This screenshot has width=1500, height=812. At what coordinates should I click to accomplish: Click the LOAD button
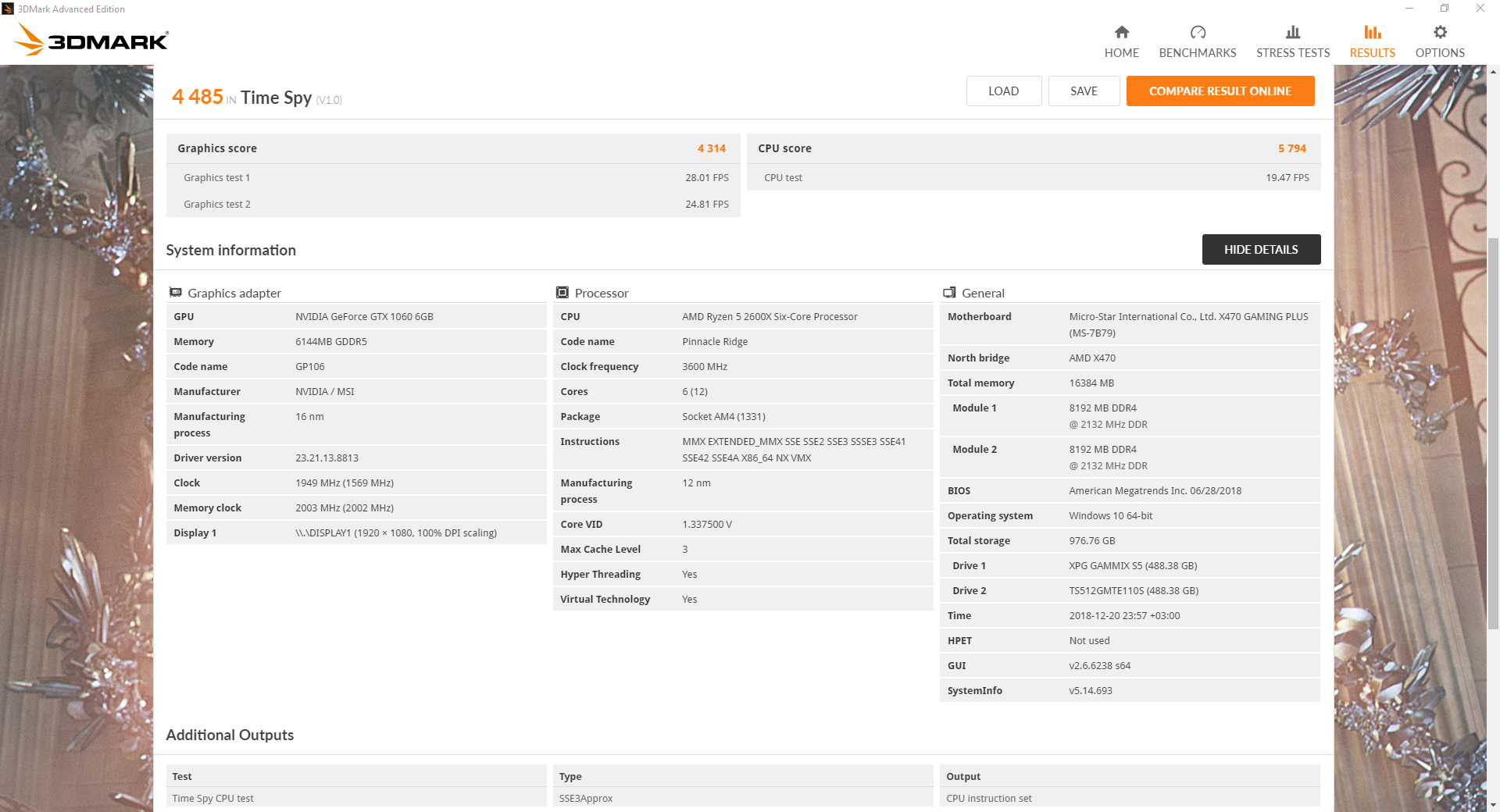pyautogui.click(x=1004, y=91)
